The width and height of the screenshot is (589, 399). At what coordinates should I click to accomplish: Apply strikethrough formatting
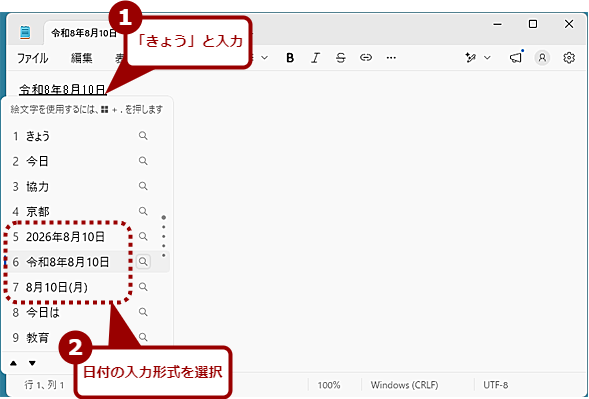click(341, 58)
